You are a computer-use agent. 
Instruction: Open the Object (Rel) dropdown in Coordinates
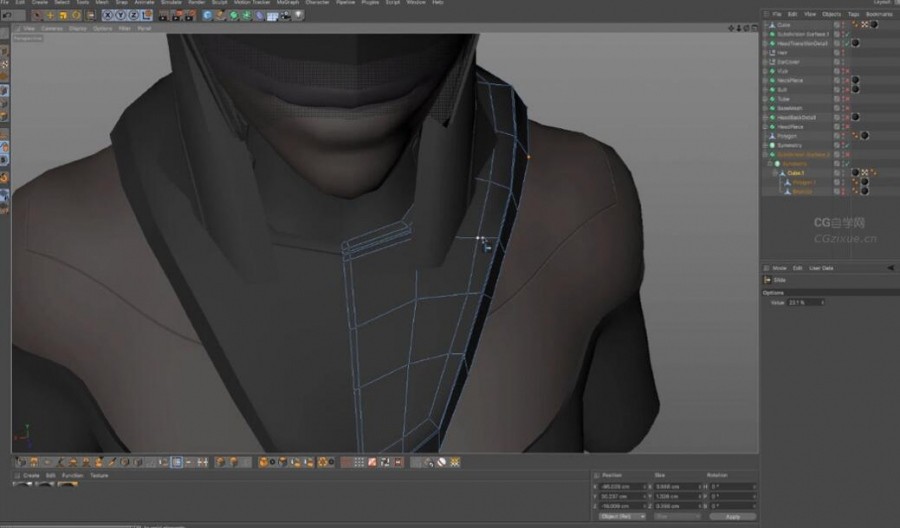tap(622, 517)
